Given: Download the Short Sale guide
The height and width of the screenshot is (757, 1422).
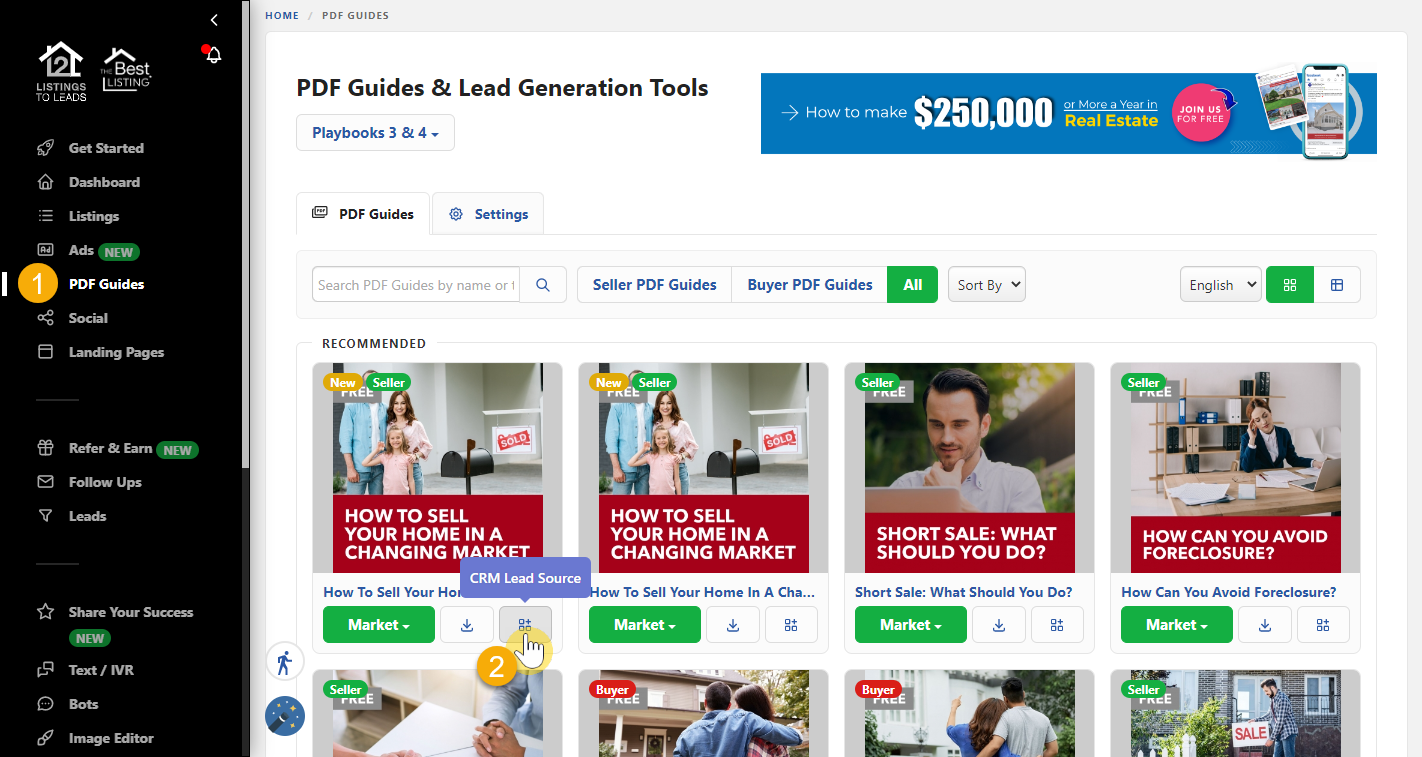Looking at the screenshot, I should (998, 625).
